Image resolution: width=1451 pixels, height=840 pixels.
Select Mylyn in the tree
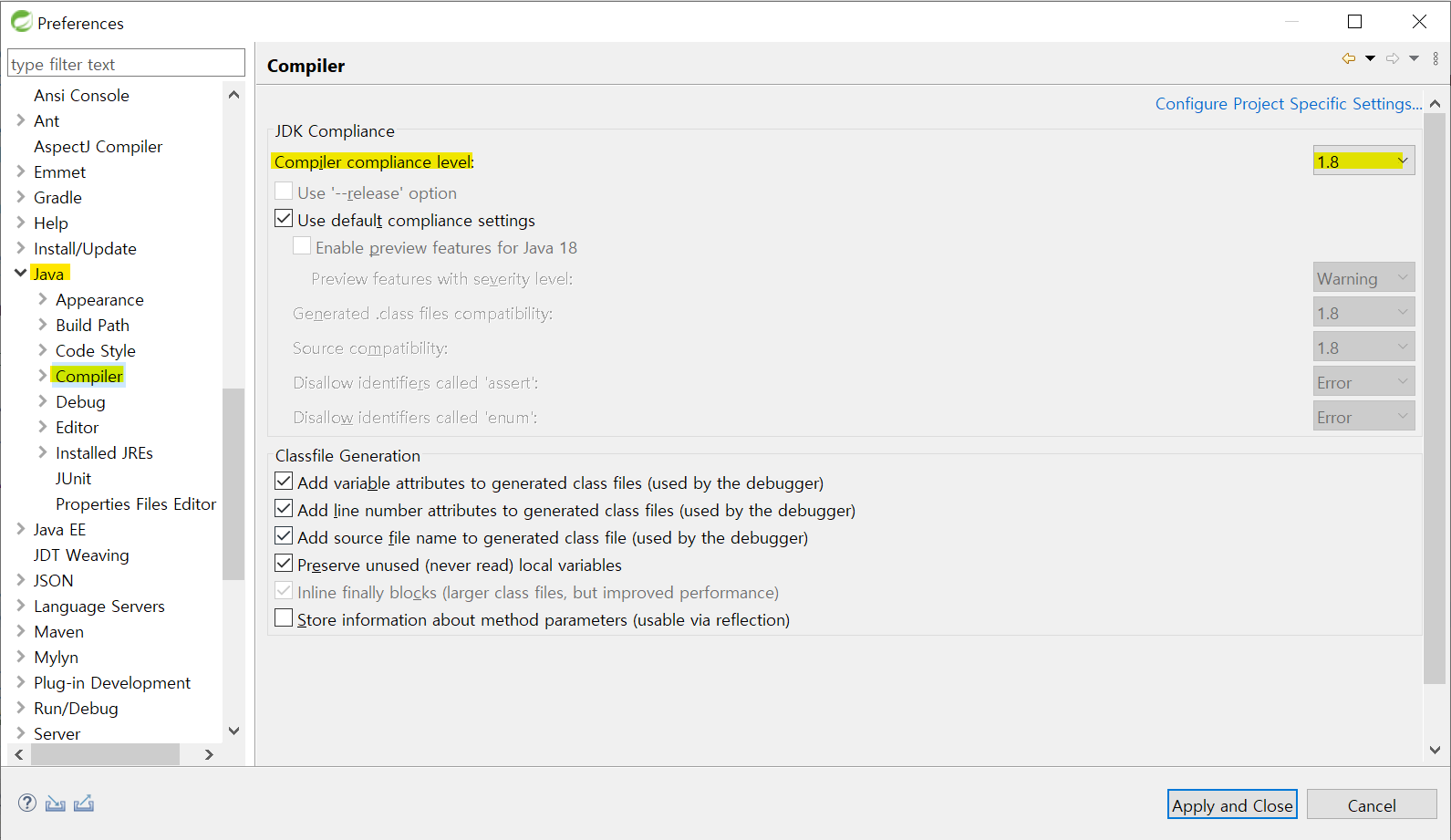click(x=56, y=657)
